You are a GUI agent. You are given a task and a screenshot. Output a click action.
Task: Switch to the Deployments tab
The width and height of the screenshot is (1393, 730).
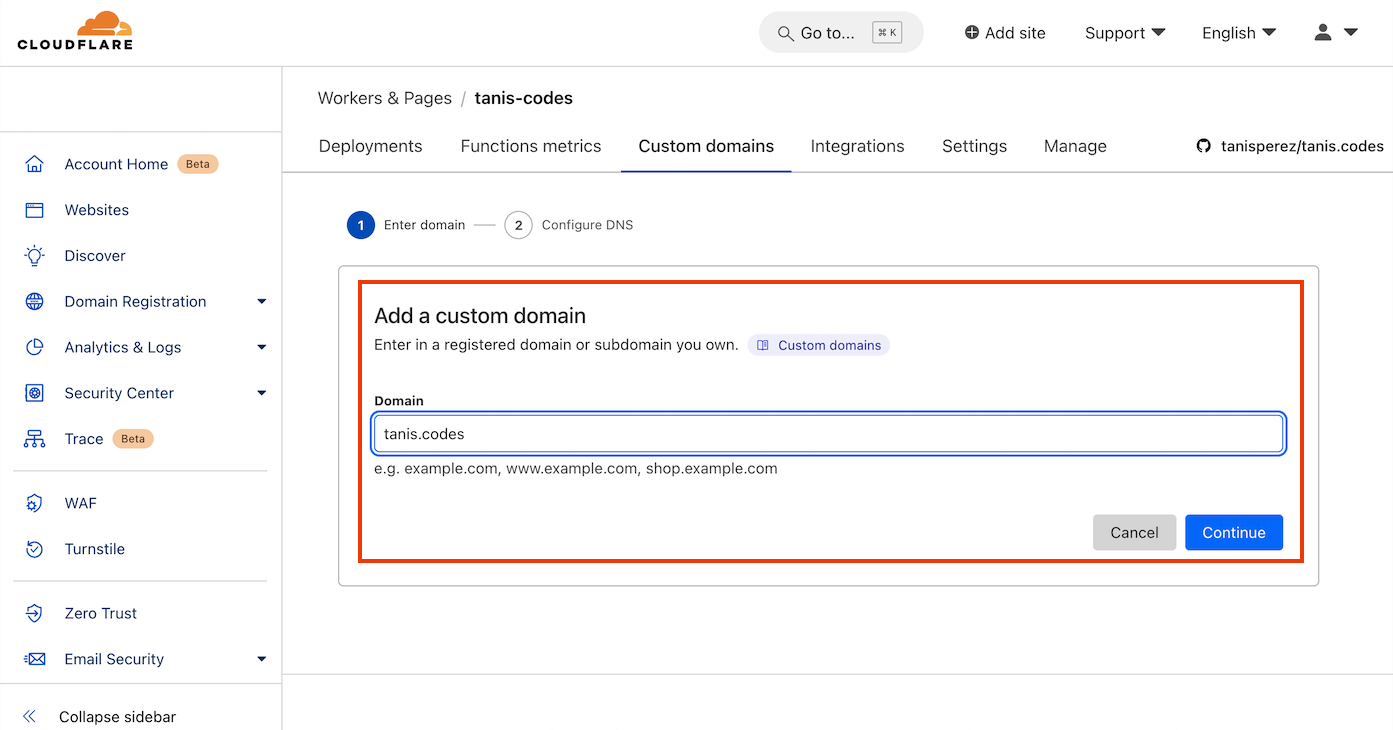pyautogui.click(x=370, y=145)
